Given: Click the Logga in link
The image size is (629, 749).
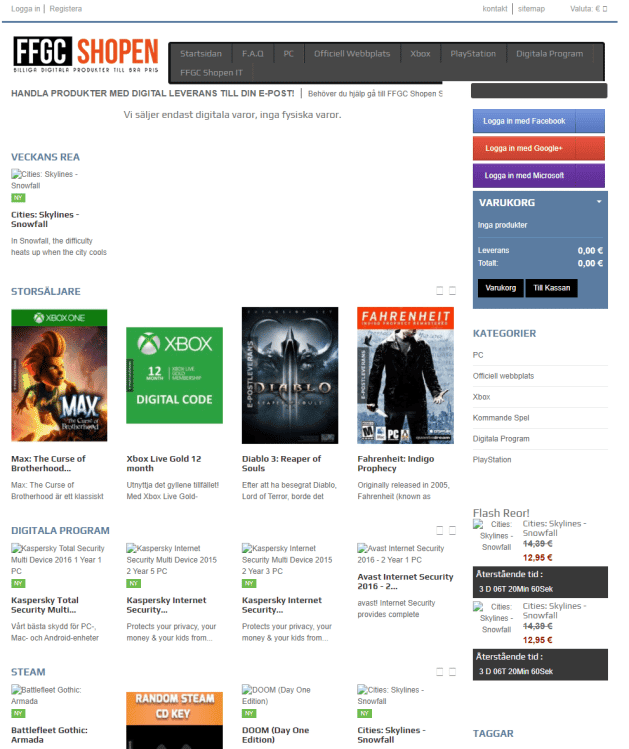Looking at the screenshot, I should [x=26, y=9].
